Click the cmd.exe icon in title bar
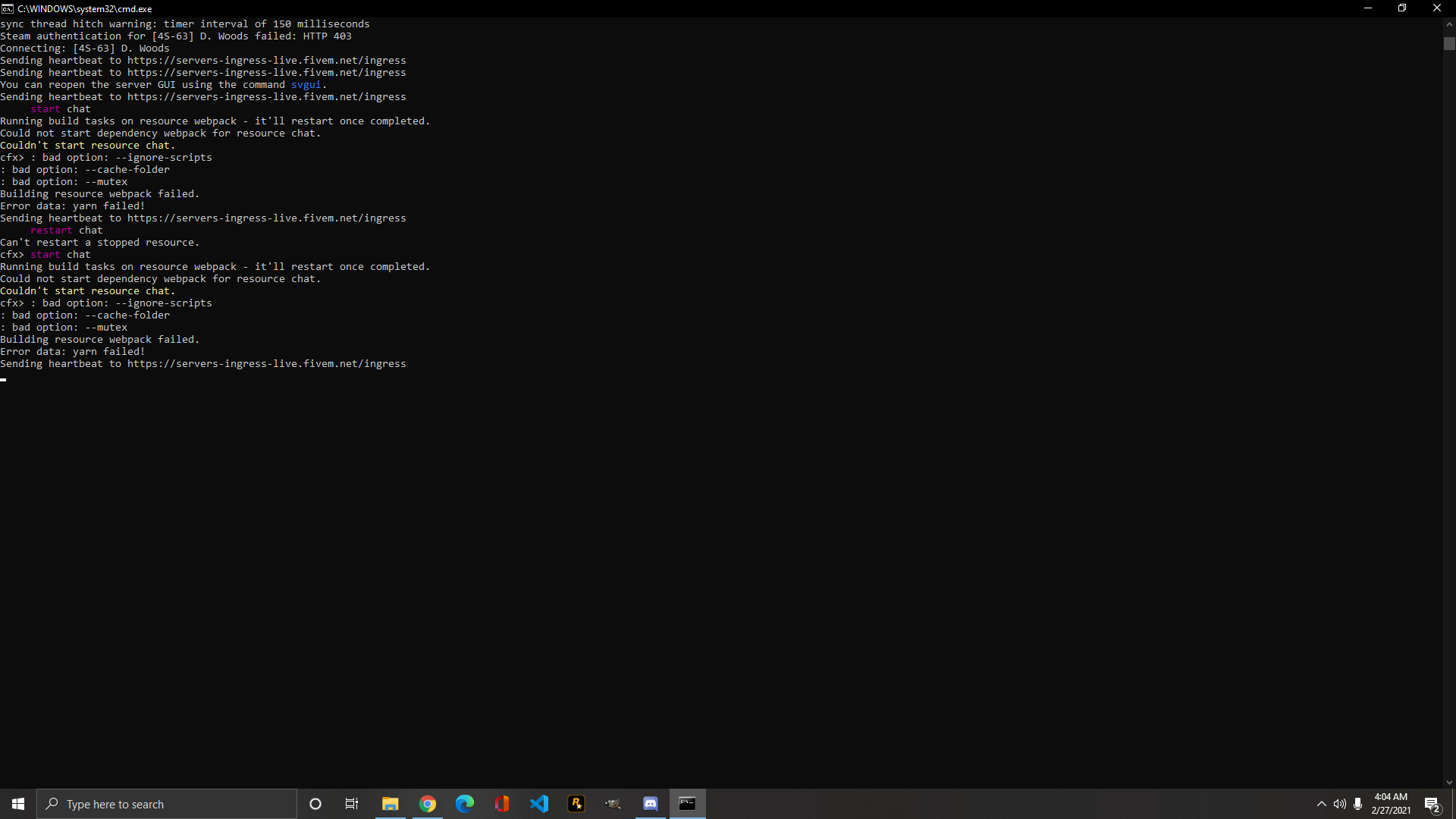1456x819 pixels. click(x=8, y=8)
